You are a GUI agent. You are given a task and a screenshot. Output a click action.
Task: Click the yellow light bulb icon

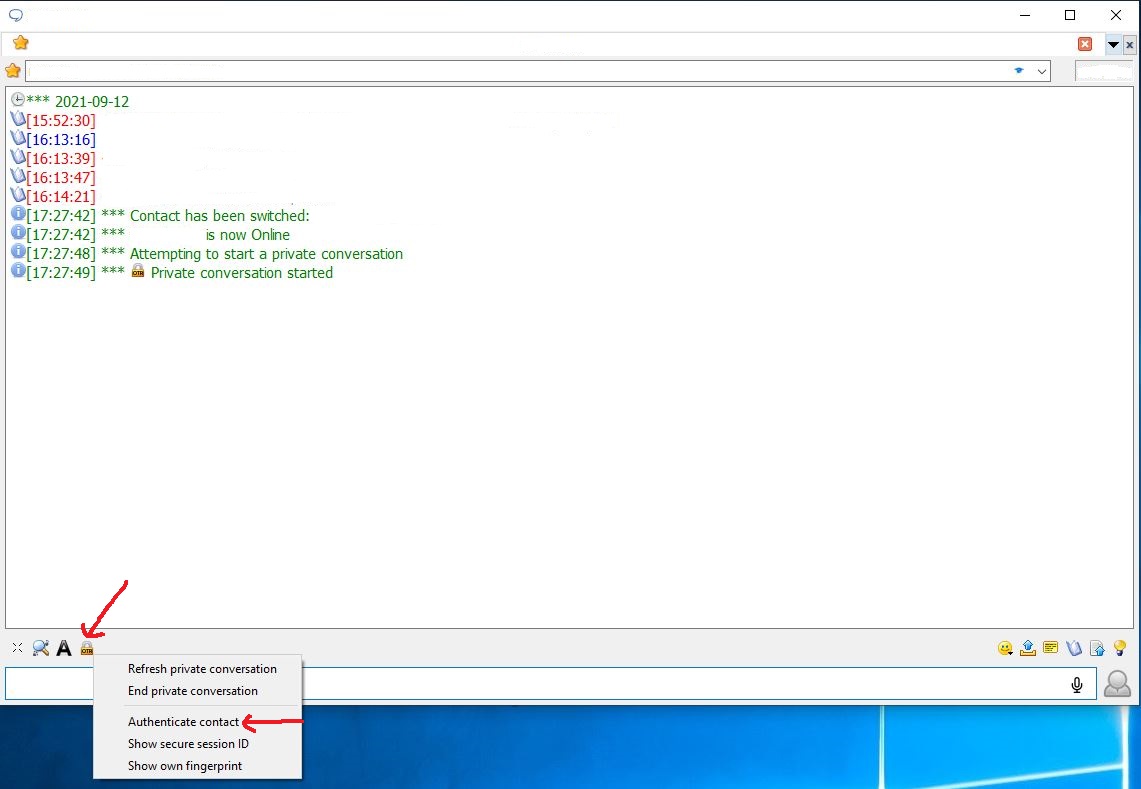[x=1120, y=648]
